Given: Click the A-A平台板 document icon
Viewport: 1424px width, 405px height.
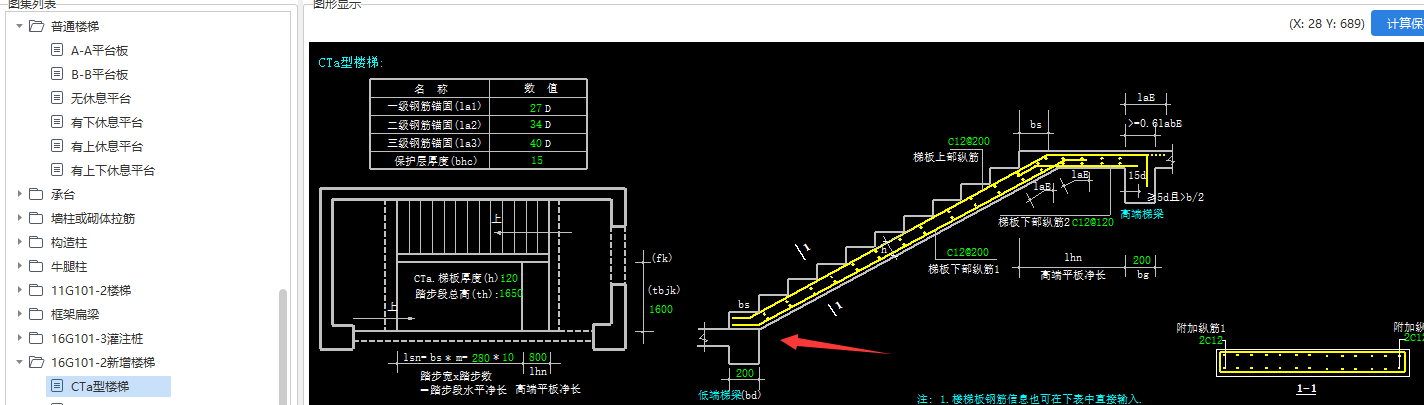Looking at the screenshot, I should tap(58, 50).
